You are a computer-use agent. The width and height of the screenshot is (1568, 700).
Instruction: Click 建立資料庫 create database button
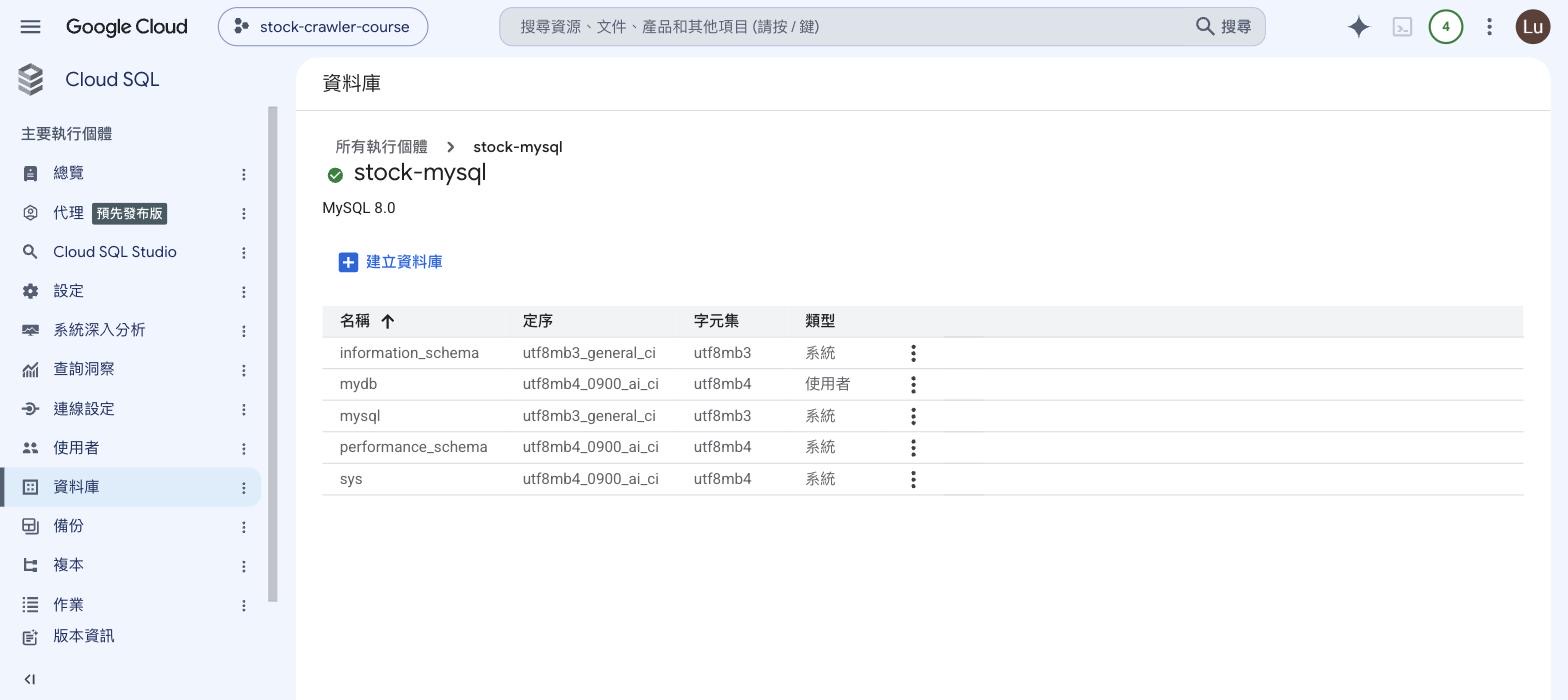(x=390, y=262)
